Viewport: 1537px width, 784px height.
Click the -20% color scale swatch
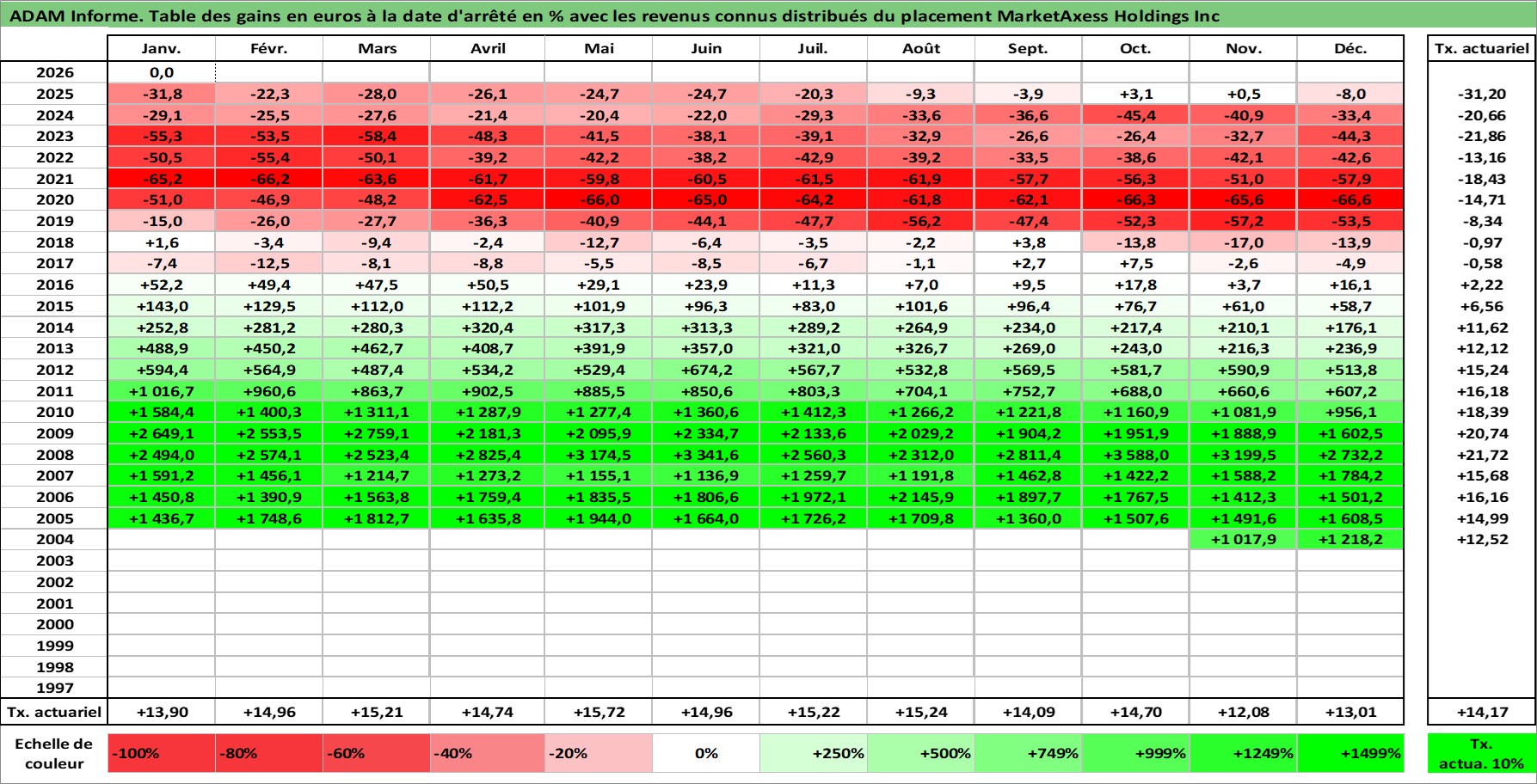[599, 753]
